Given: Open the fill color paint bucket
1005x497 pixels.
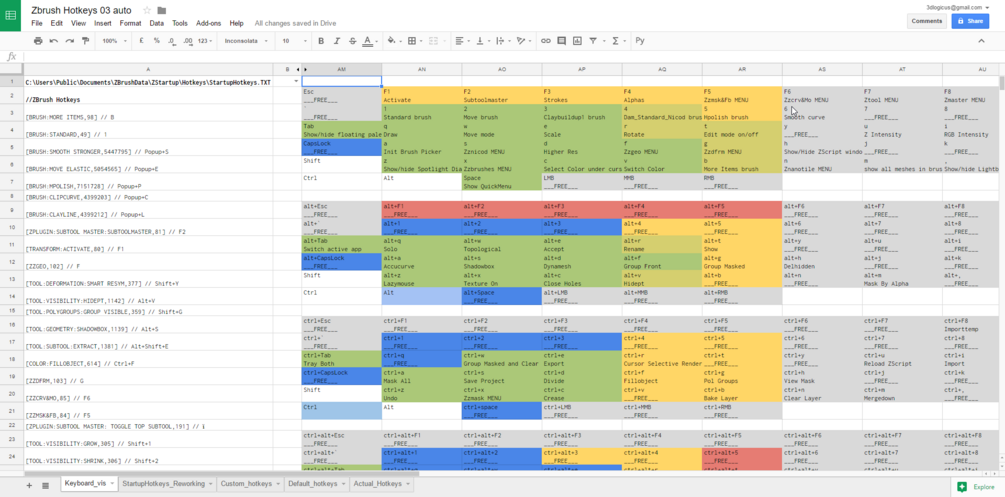Looking at the screenshot, I should pos(394,41).
